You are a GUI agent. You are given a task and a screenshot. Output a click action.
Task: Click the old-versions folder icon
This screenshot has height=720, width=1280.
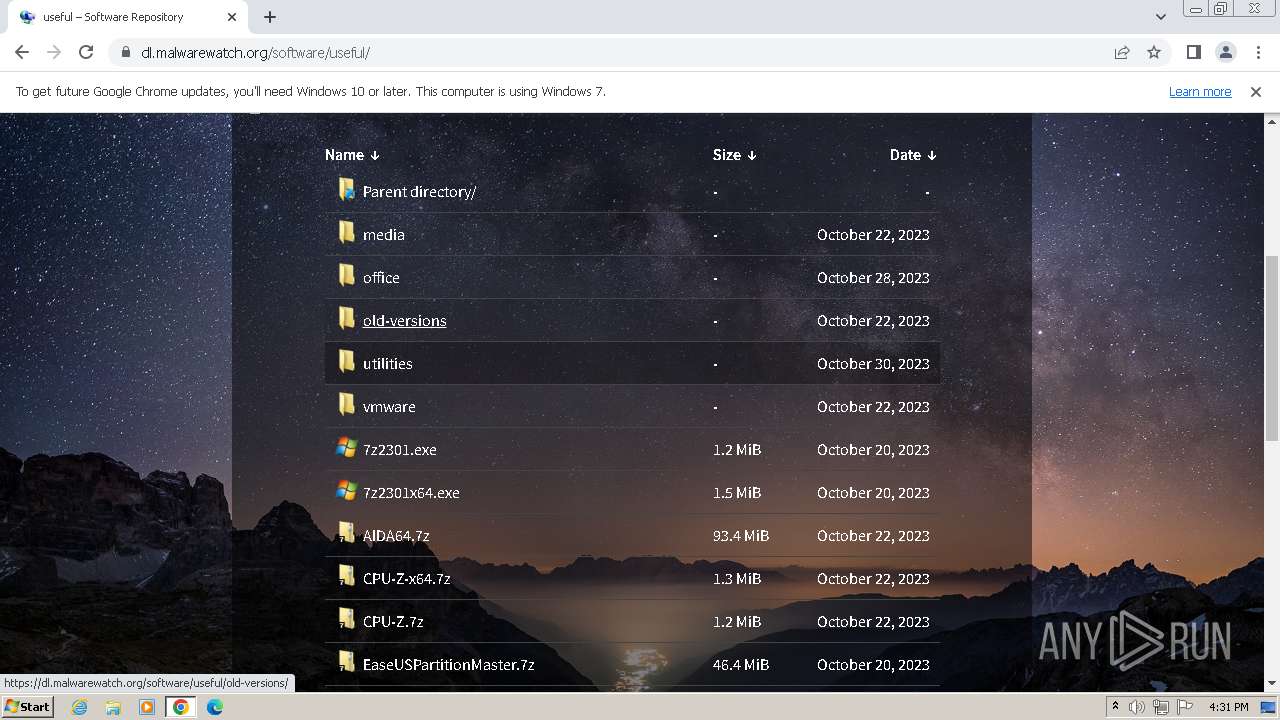click(x=346, y=319)
